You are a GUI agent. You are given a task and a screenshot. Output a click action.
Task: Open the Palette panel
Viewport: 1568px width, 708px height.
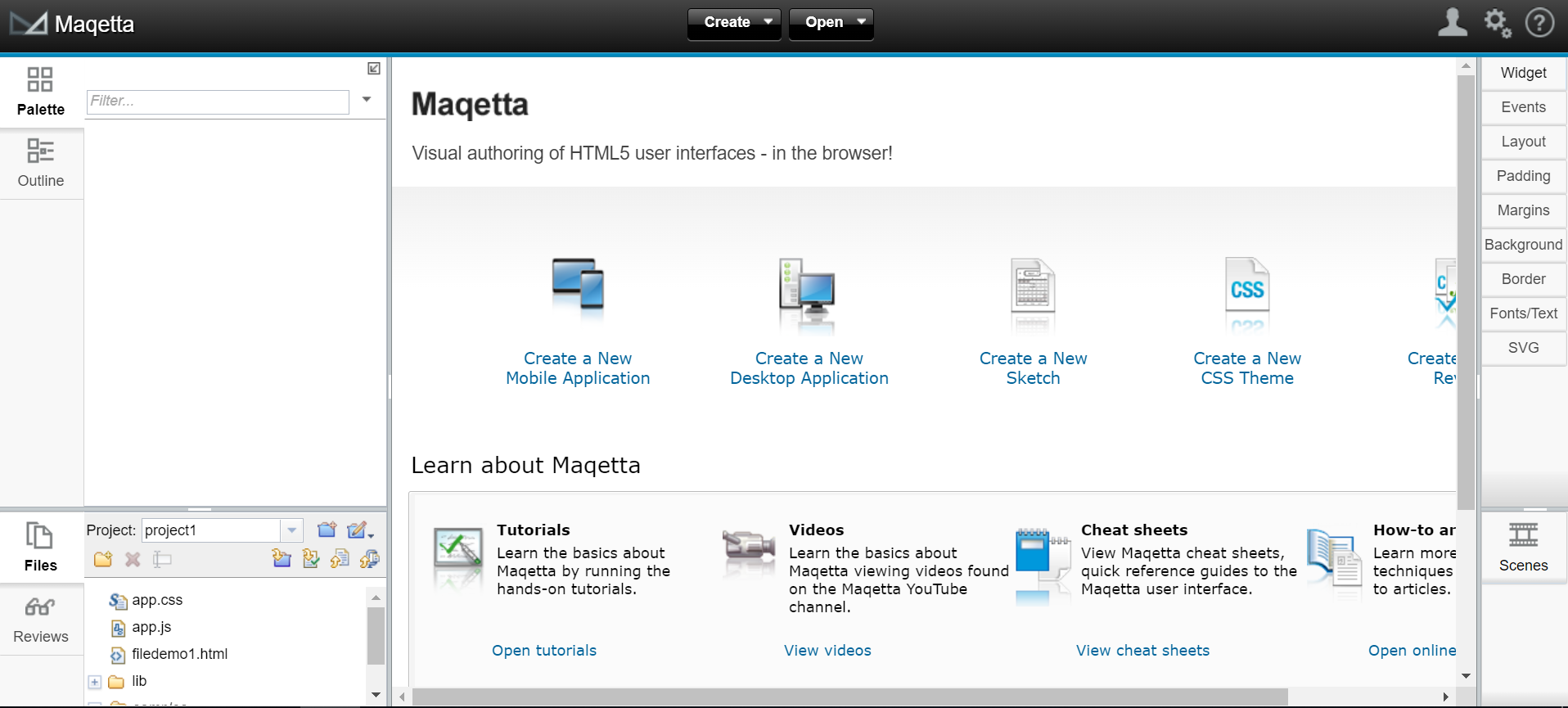click(41, 92)
